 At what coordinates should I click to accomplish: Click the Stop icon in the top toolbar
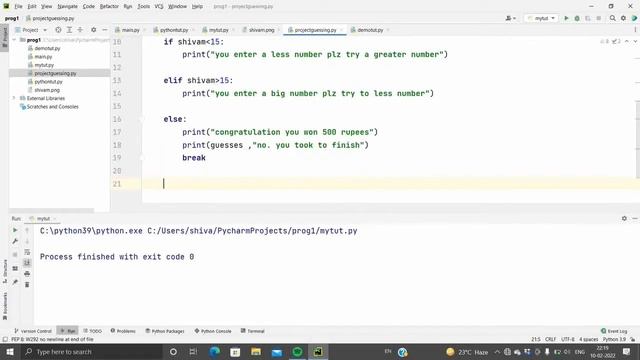pyautogui.click(x=598, y=18)
